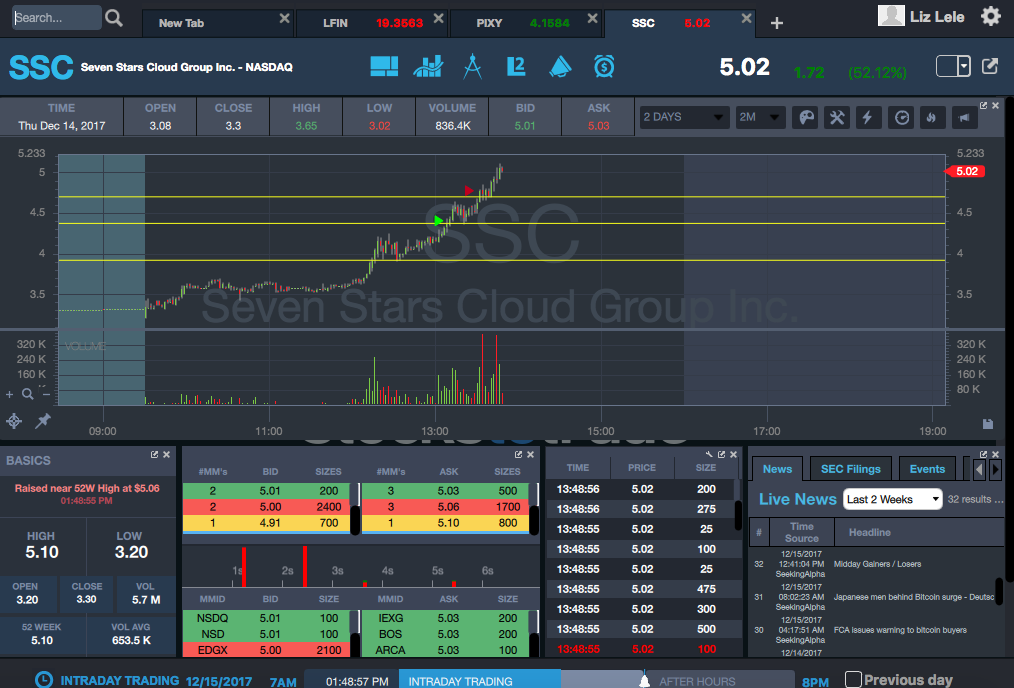The height and width of the screenshot is (688, 1014).
Task: Click the lightning bolt chart icon
Action: pos(868,117)
